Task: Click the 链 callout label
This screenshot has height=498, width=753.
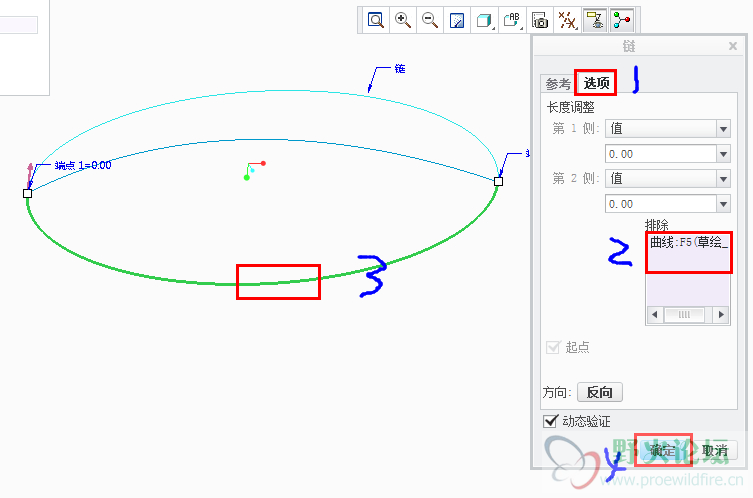Action: pyautogui.click(x=400, y=69)
